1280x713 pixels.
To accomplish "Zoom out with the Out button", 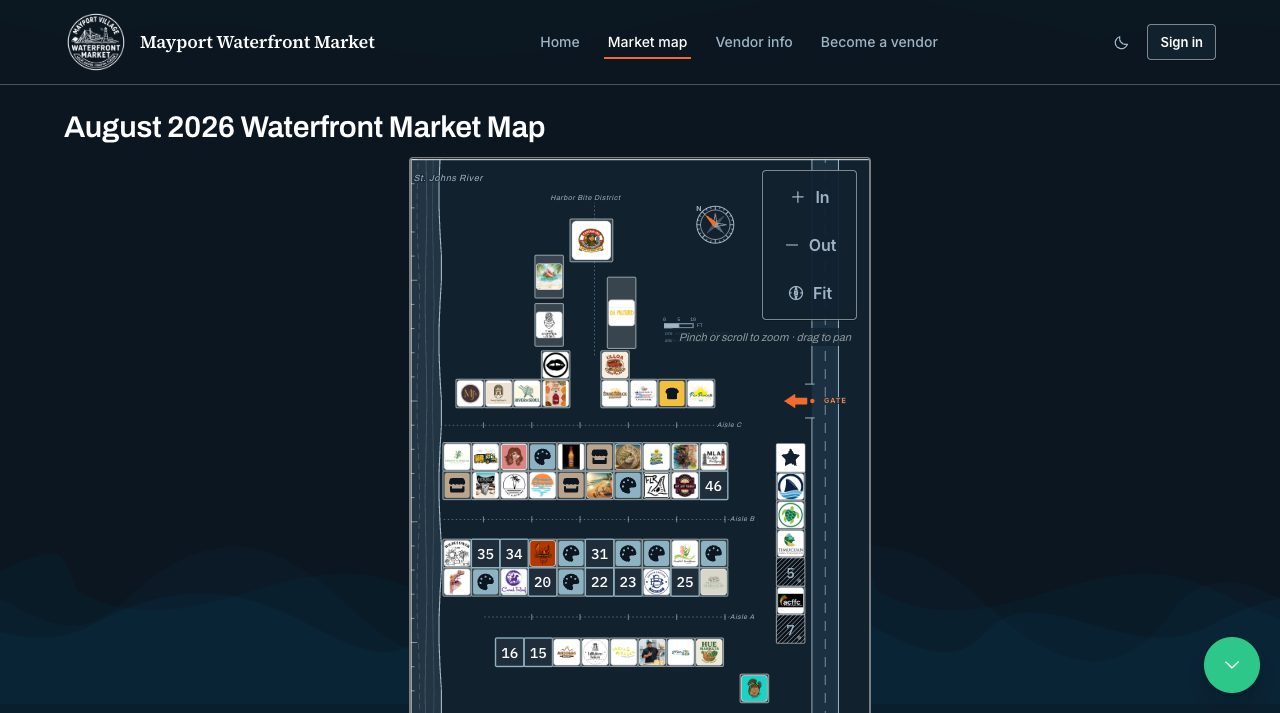I will pyautogui.click(x=810, y=245).
